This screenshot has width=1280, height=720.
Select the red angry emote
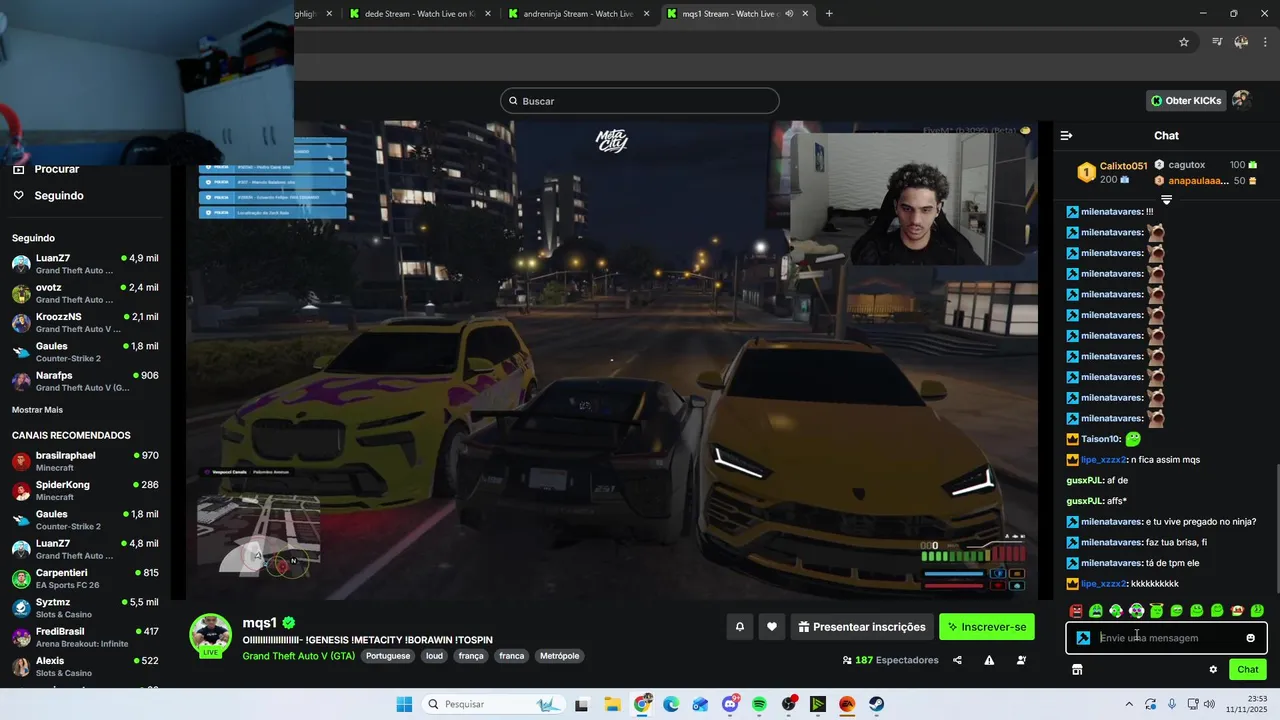coord(1076,611)
